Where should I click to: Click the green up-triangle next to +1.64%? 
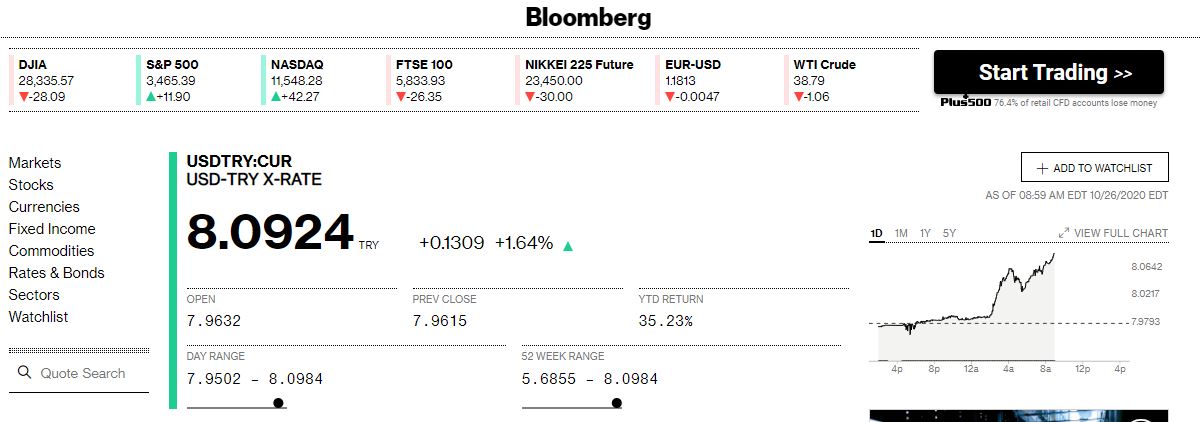click(568, 245)
